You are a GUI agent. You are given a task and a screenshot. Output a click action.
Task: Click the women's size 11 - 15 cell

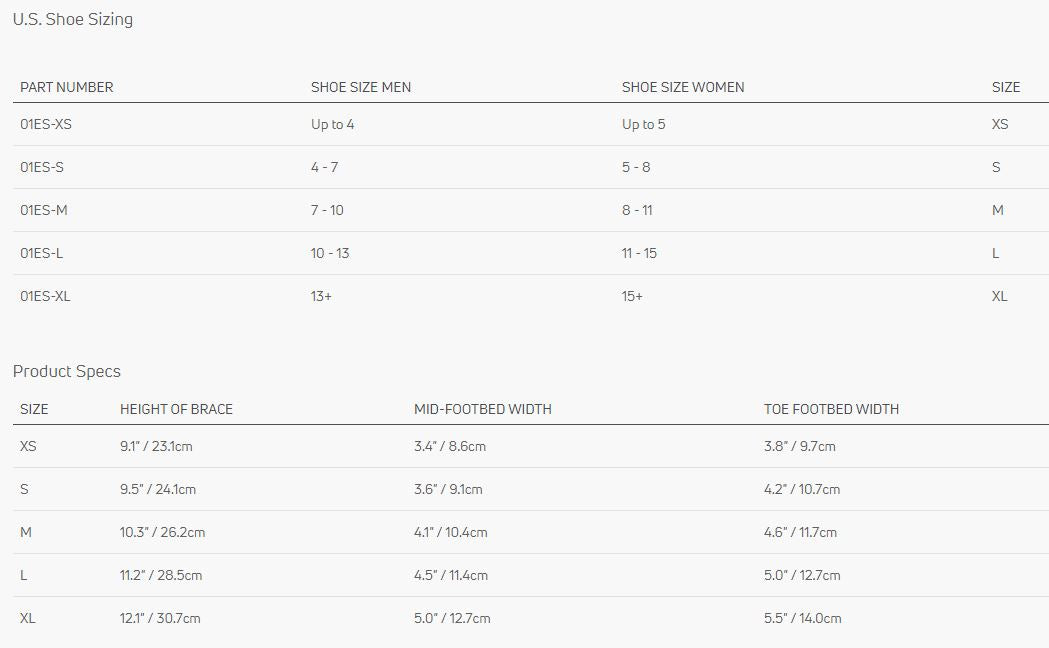(x=639, y=253)
